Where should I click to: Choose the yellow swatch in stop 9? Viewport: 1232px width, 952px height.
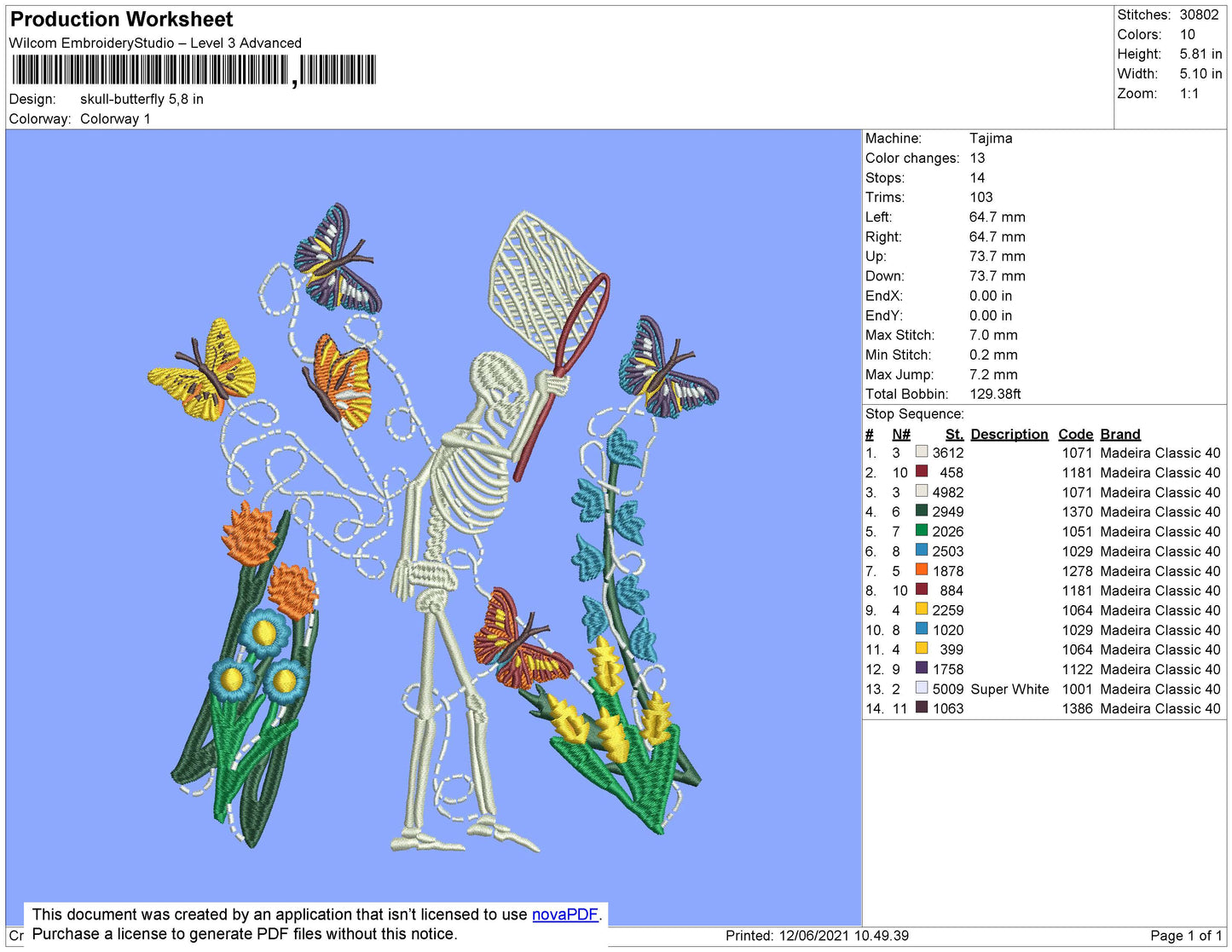pyautogui.click(x=922, y=609)
